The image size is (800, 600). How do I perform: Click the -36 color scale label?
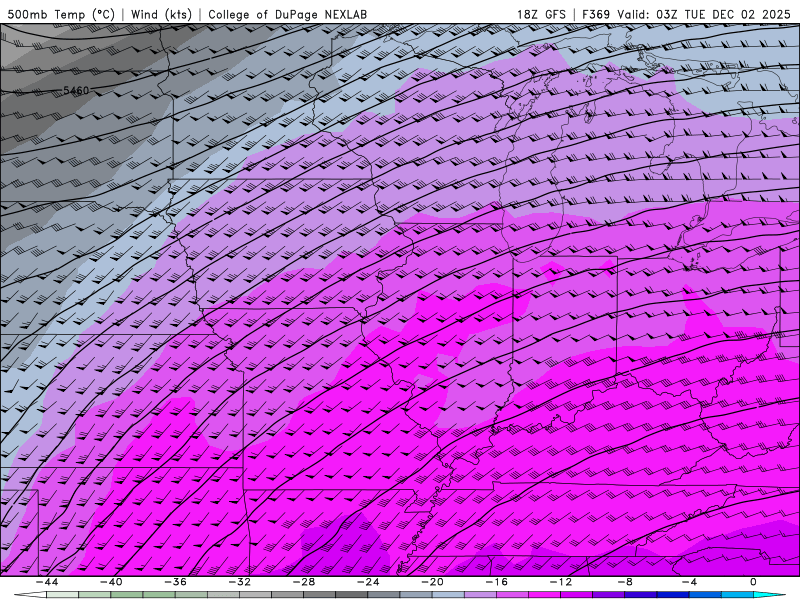(176, 582)
